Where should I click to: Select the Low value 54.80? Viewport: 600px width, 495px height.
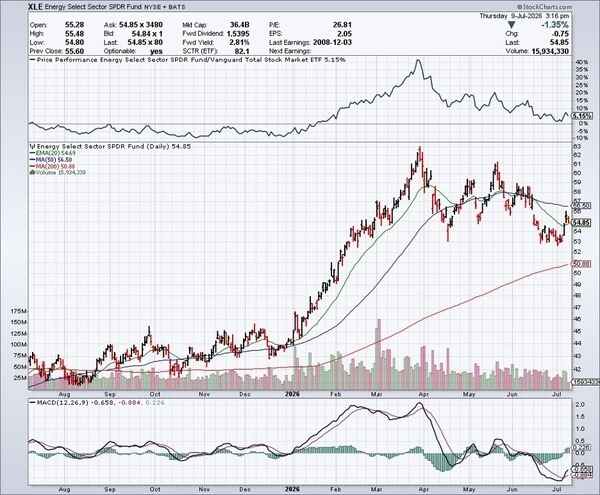point(74,42)
